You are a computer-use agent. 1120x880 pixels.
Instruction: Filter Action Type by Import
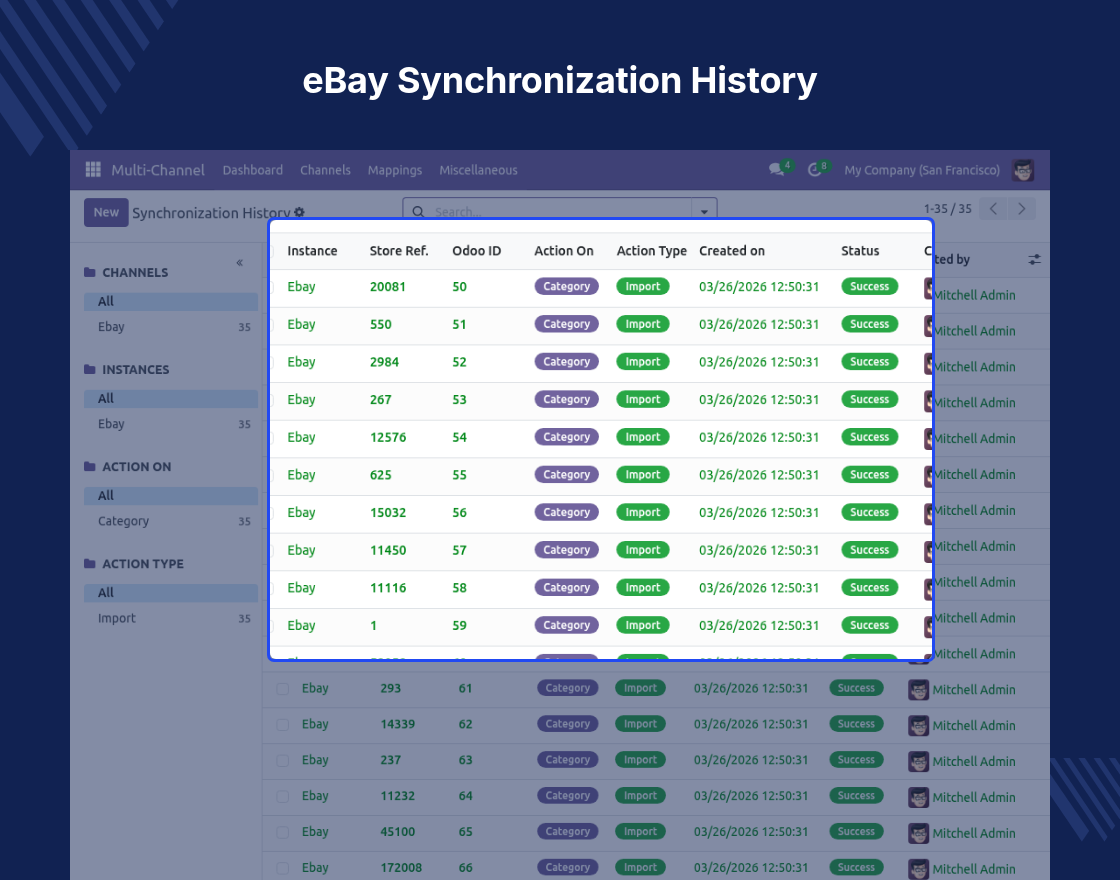(x=171, y=619)
